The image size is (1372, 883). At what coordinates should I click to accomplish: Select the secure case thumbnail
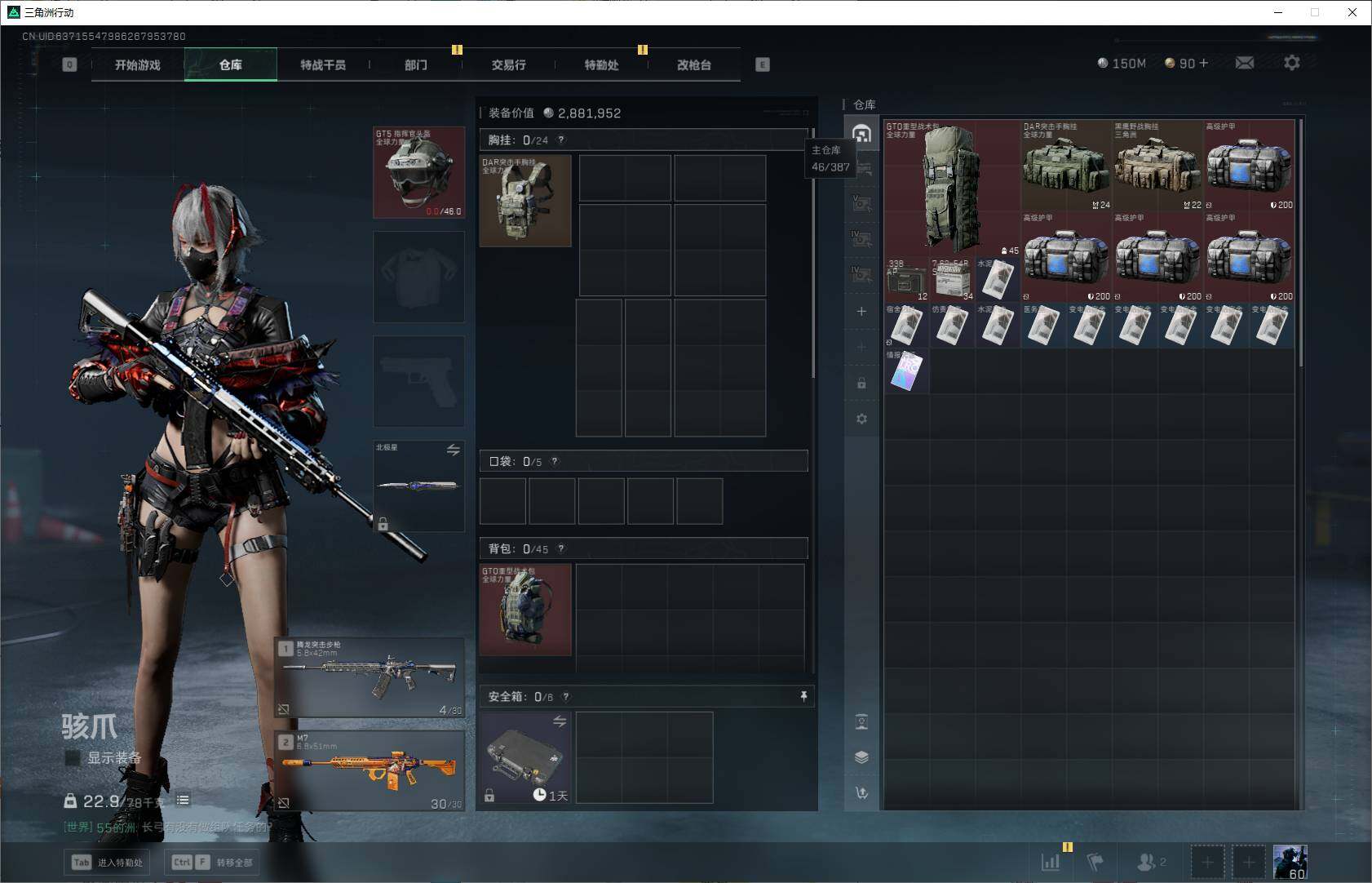[x=525, y=757]
